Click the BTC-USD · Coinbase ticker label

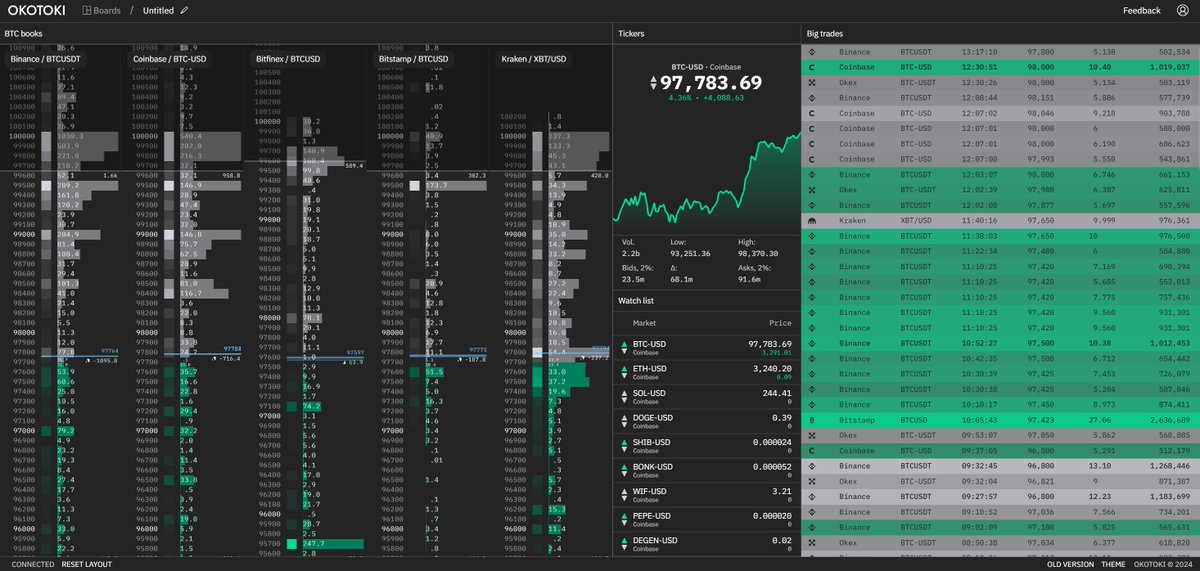click(x=706, y=66)
